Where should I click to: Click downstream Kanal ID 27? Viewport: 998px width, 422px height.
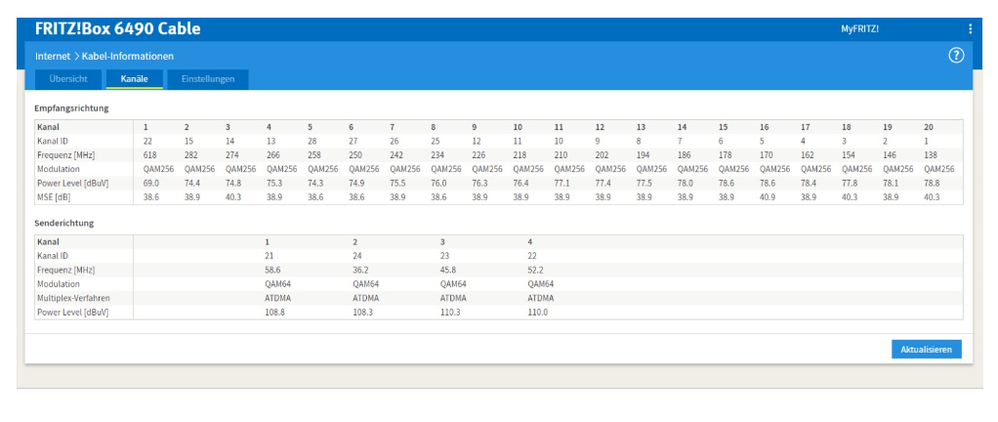coord(353,141)
